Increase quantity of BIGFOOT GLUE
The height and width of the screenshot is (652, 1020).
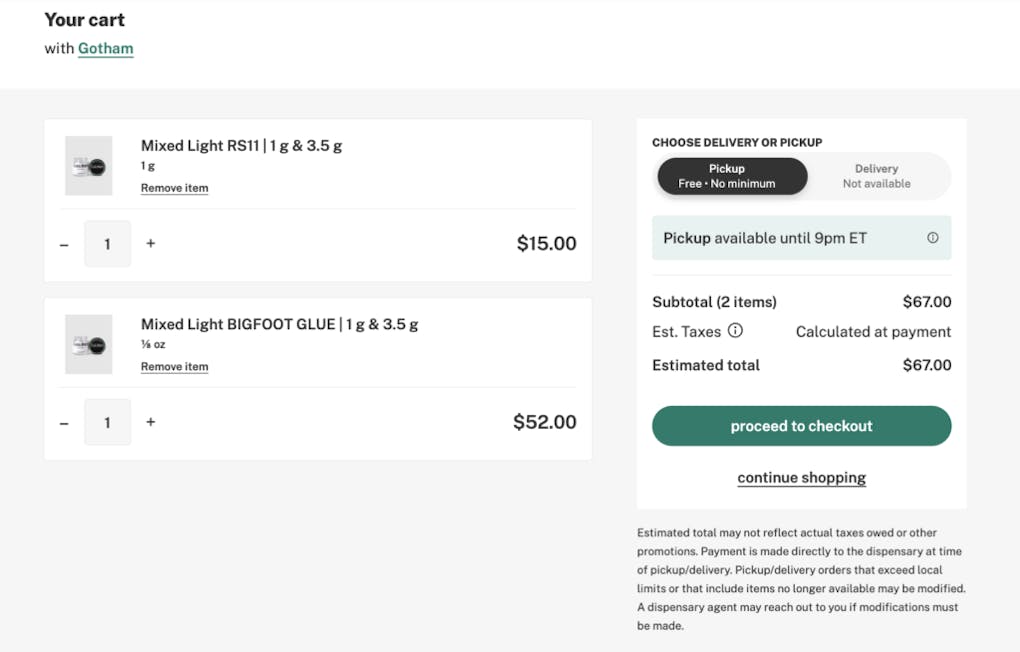click(151, 422)
